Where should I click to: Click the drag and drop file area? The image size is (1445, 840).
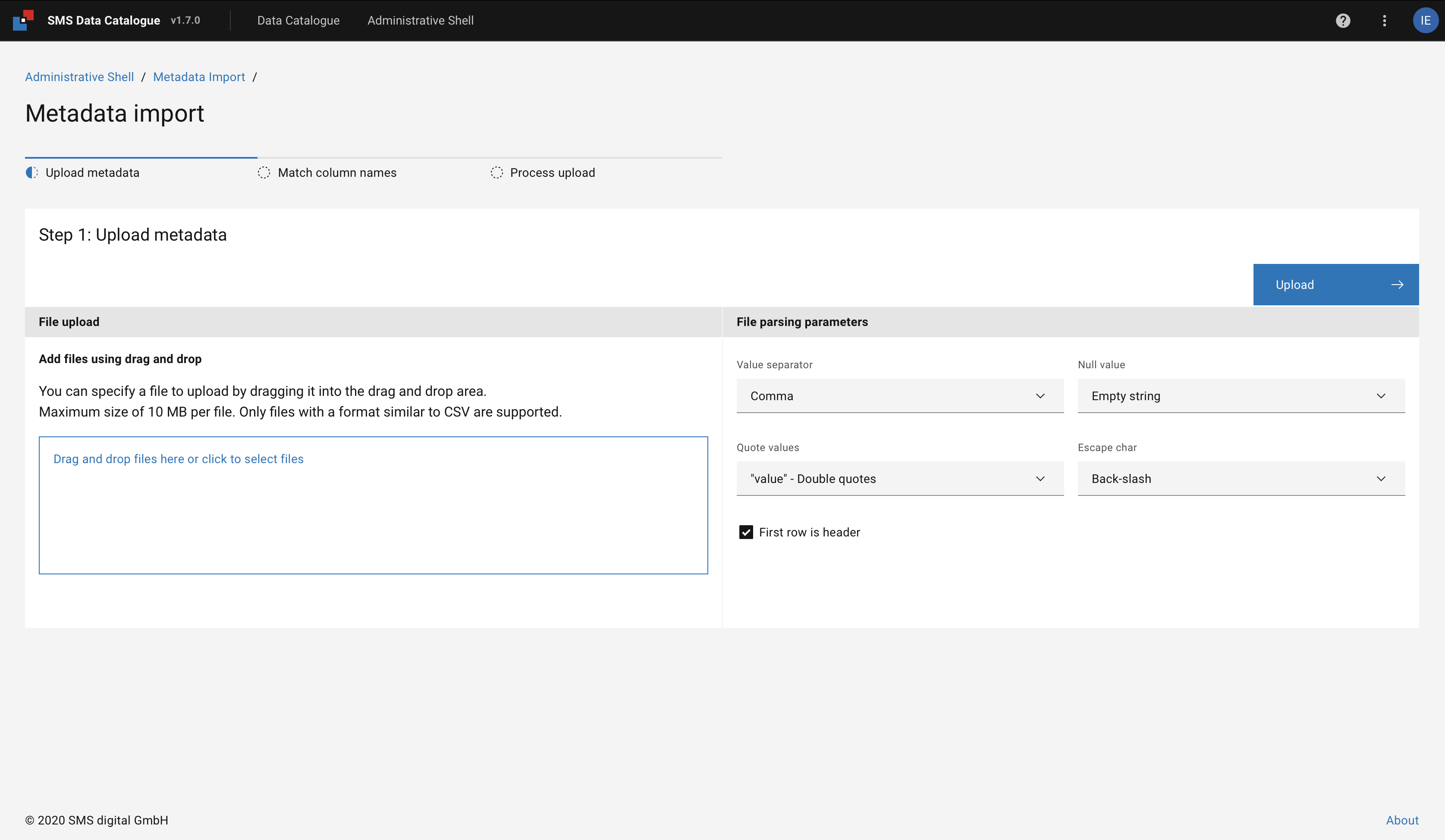[373, 505]
